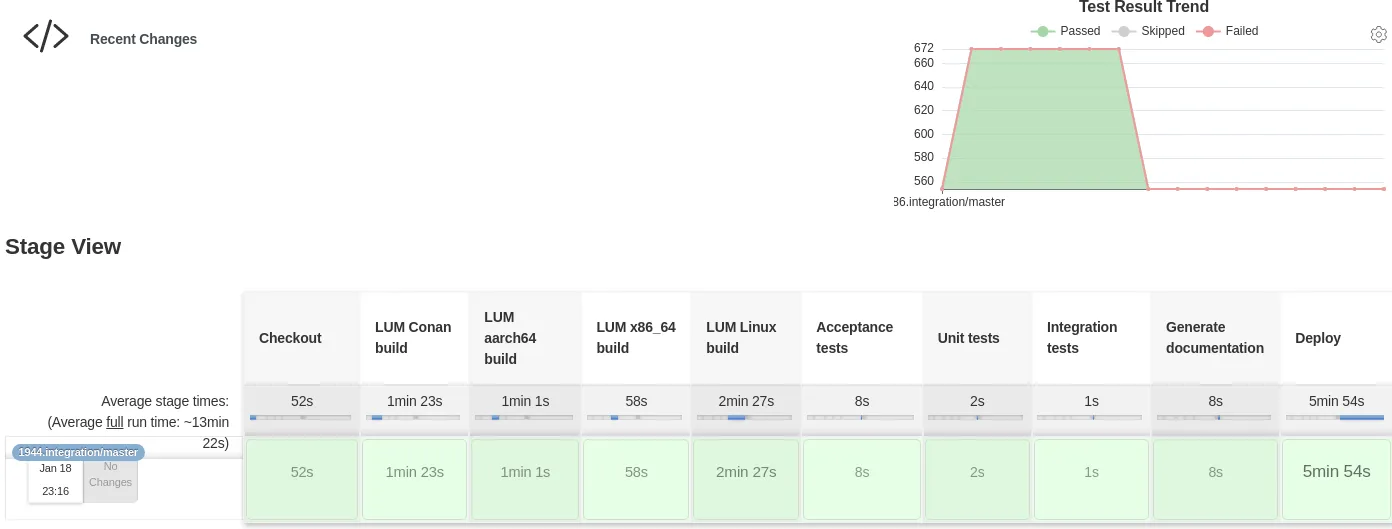Click the LUM Conan build column header
Viewport: 1392px width, 529px height.
click(x=414, y=338)
